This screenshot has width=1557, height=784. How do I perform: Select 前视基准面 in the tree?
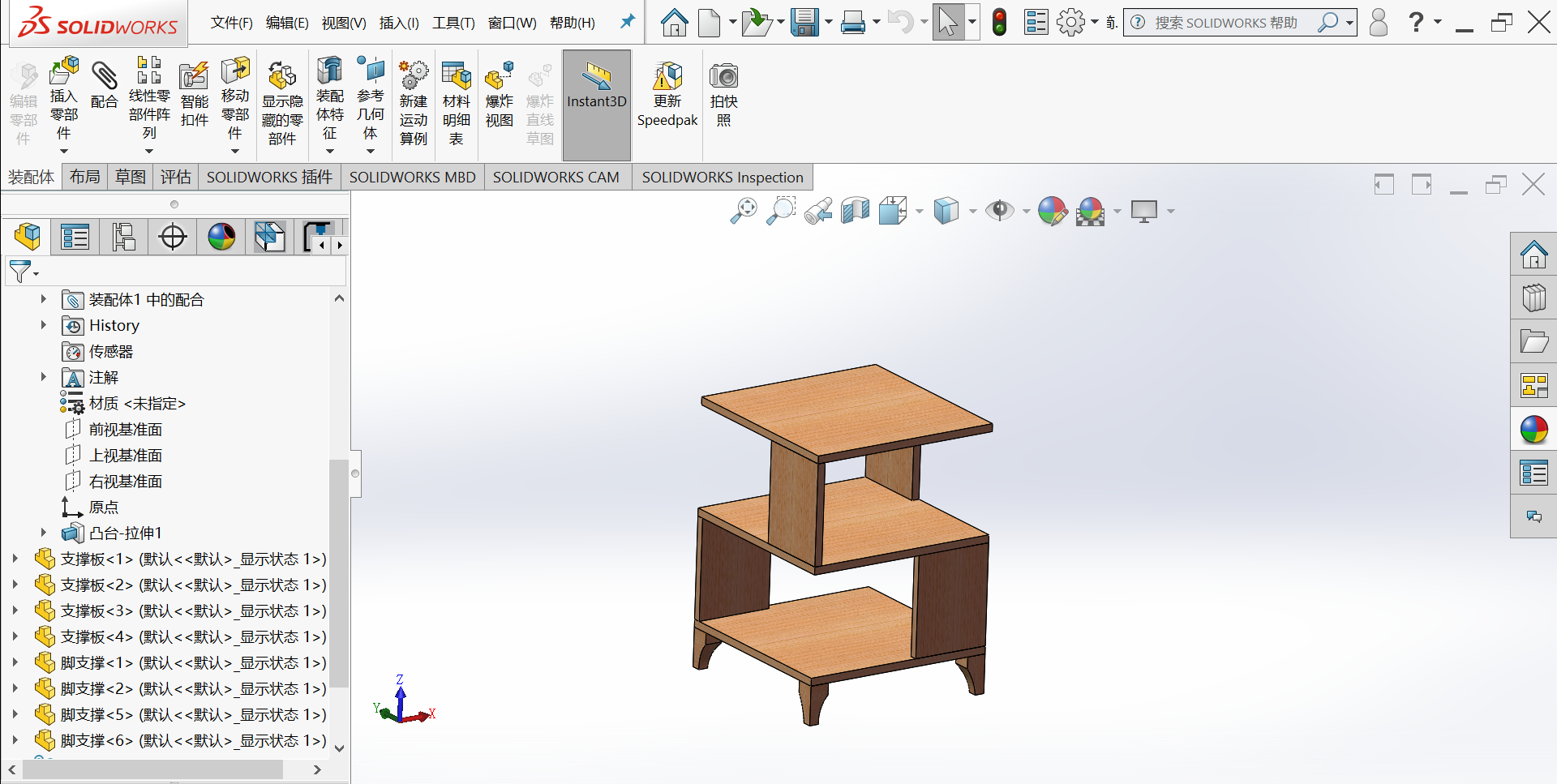[x=126, y=429]
